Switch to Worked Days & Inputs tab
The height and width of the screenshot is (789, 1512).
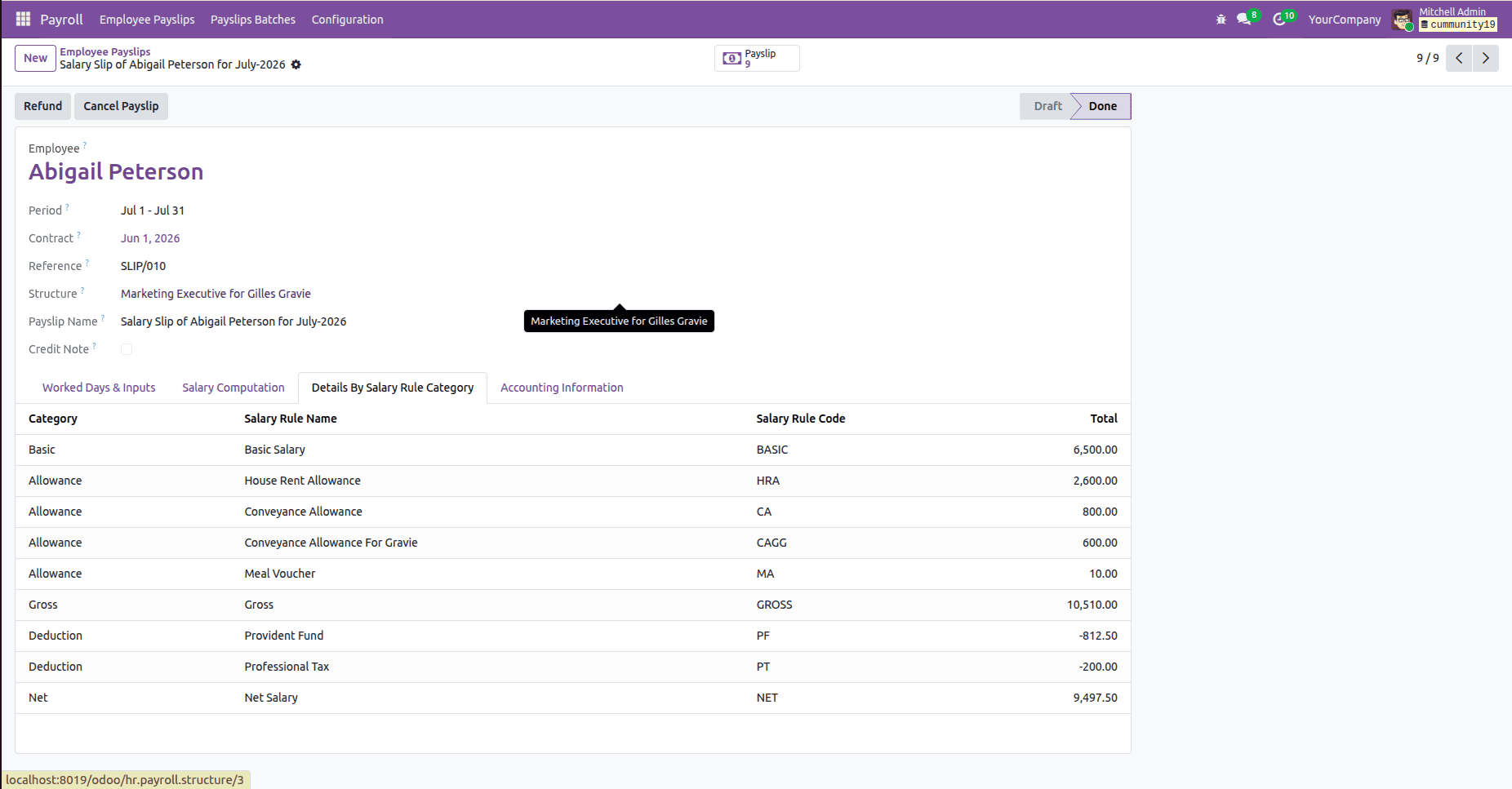pos(99,388)
